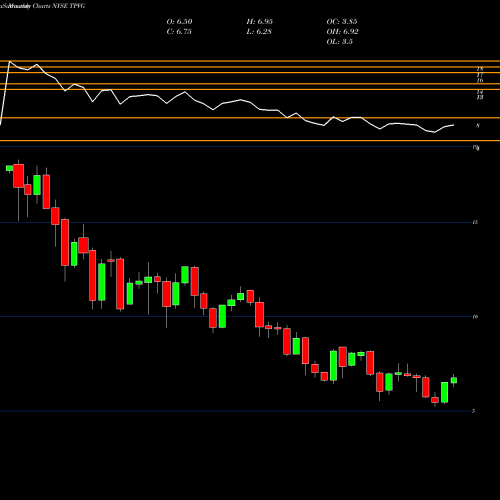Click the 10 price axis label
Image resolution: width=500 pixels, height=500 pixels.
[475, 317]
